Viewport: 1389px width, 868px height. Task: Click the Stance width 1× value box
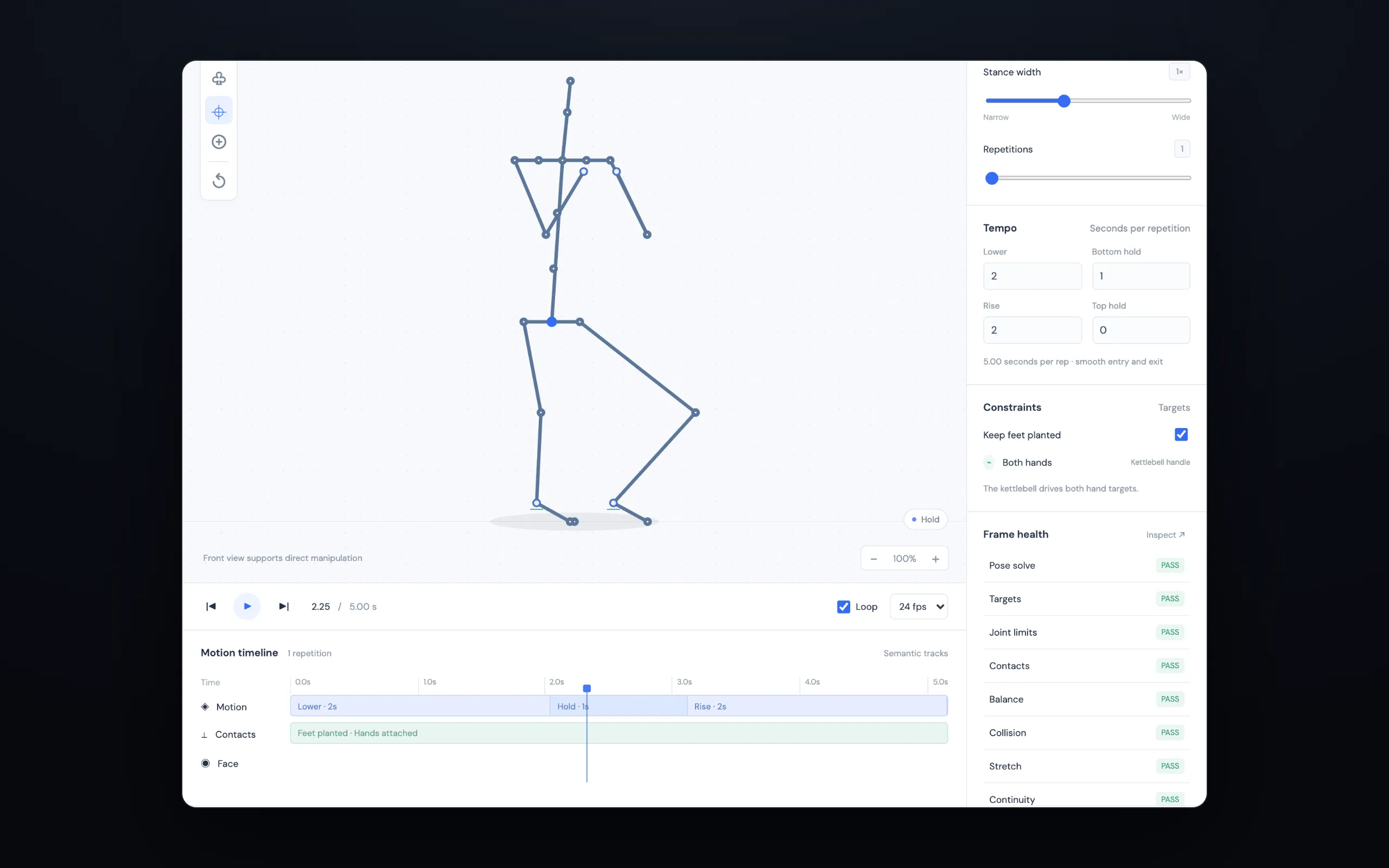1179,72
